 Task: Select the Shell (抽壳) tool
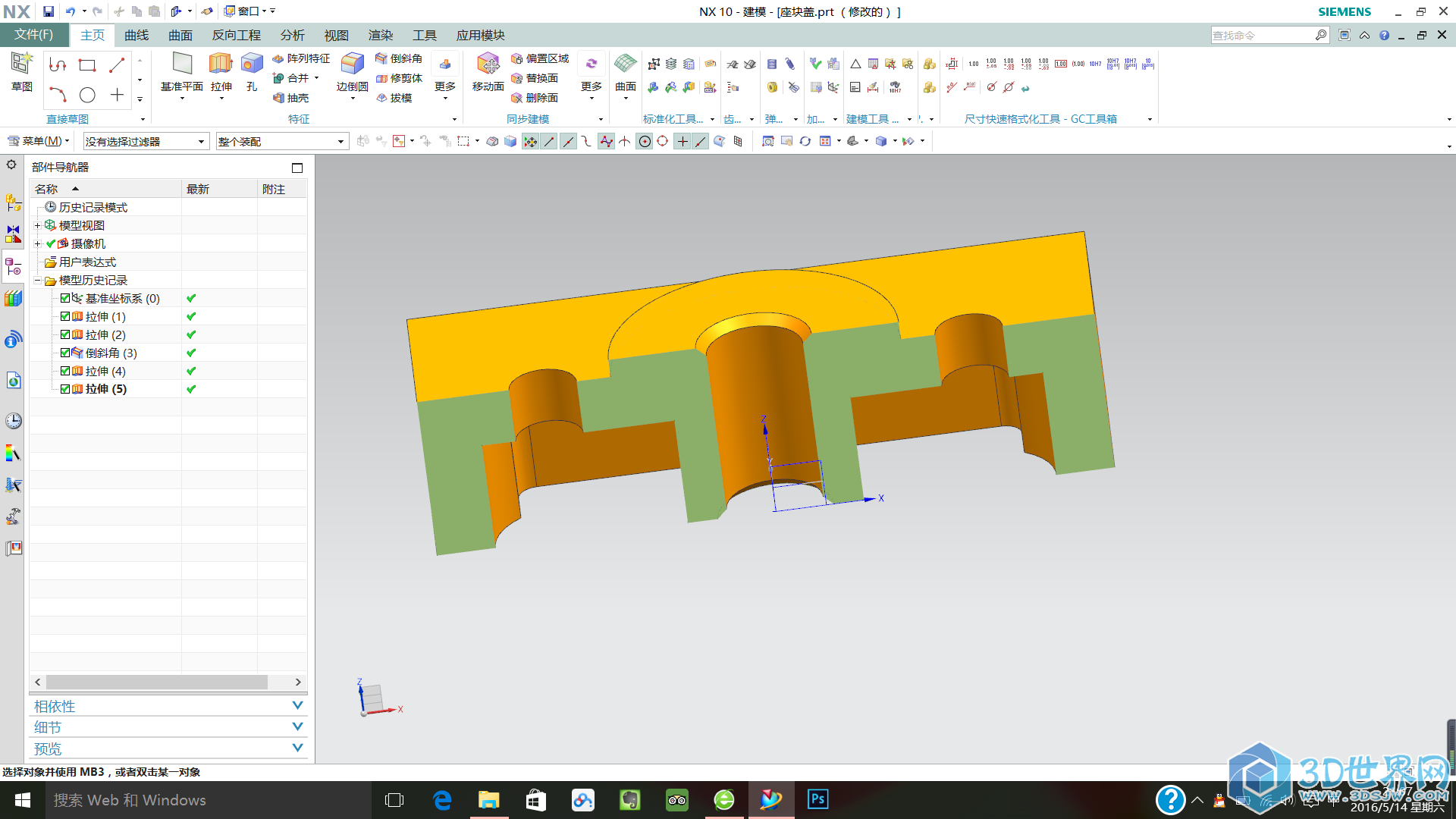pos(291,98)
